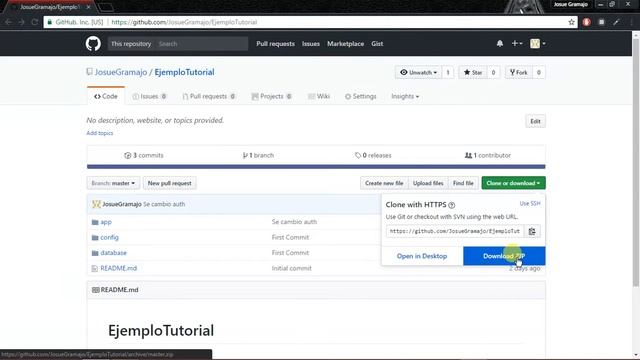This screenshot has width=640, height=360.
Task: Click the Find file button
Action: point(463,183)
